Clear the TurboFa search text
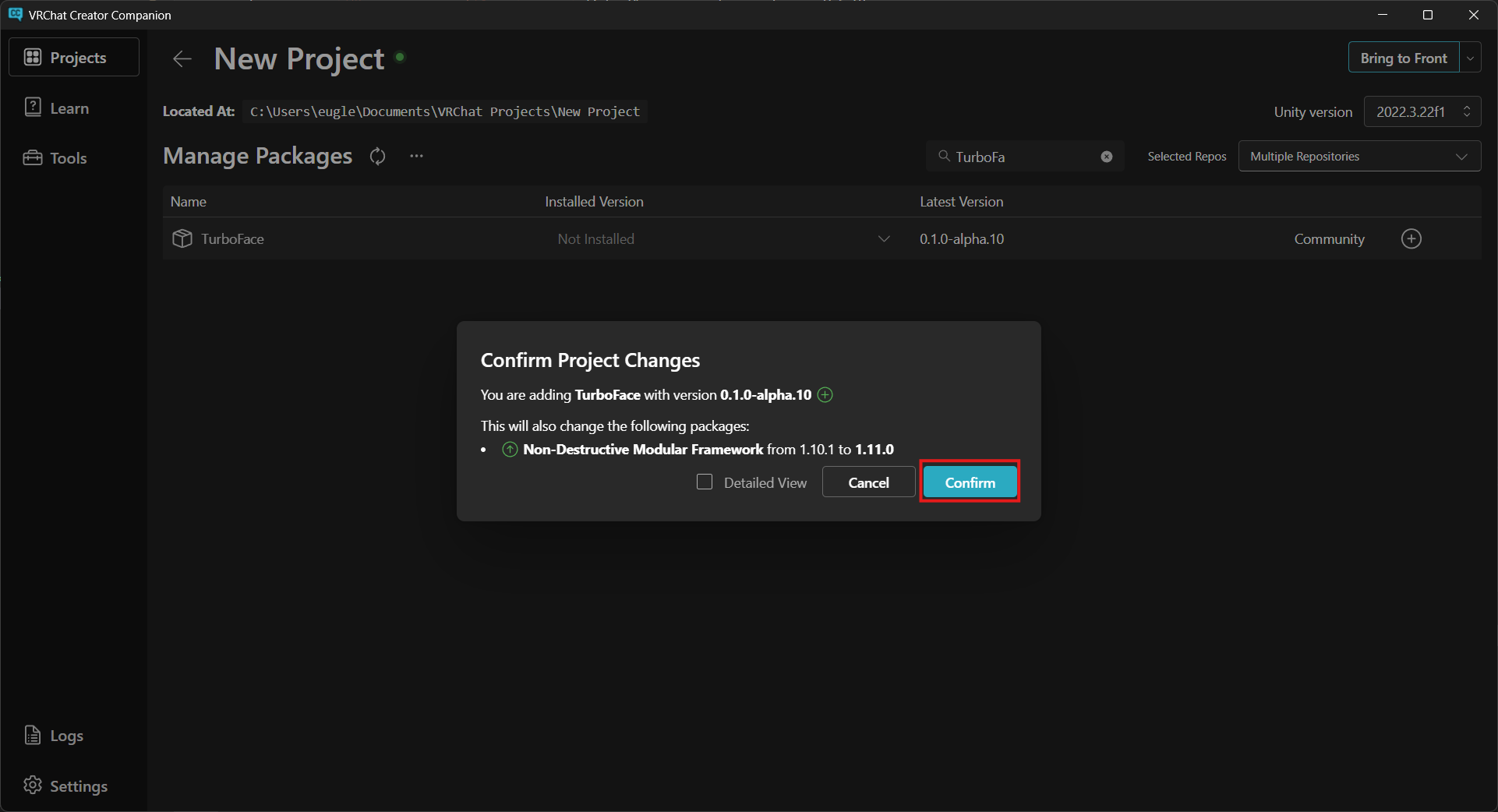This screenshot has height=812, width=1498. pos(1107,157)
